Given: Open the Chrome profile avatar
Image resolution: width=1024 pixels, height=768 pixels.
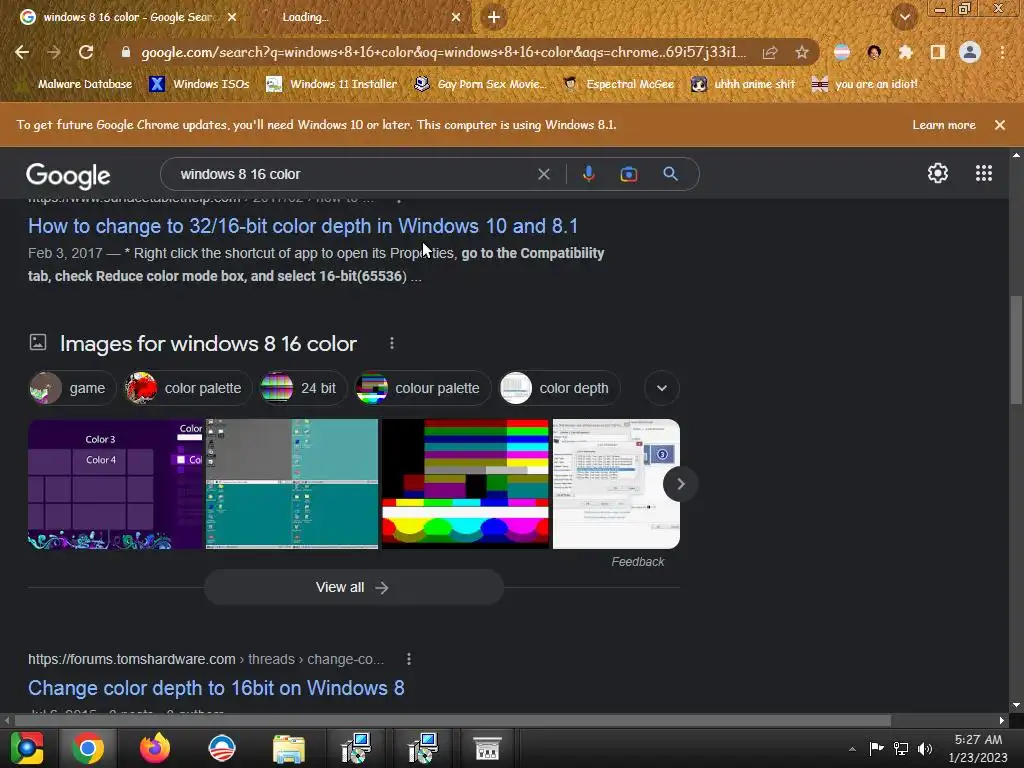Looking at the screenshot, I should click(x=970, y=52).
